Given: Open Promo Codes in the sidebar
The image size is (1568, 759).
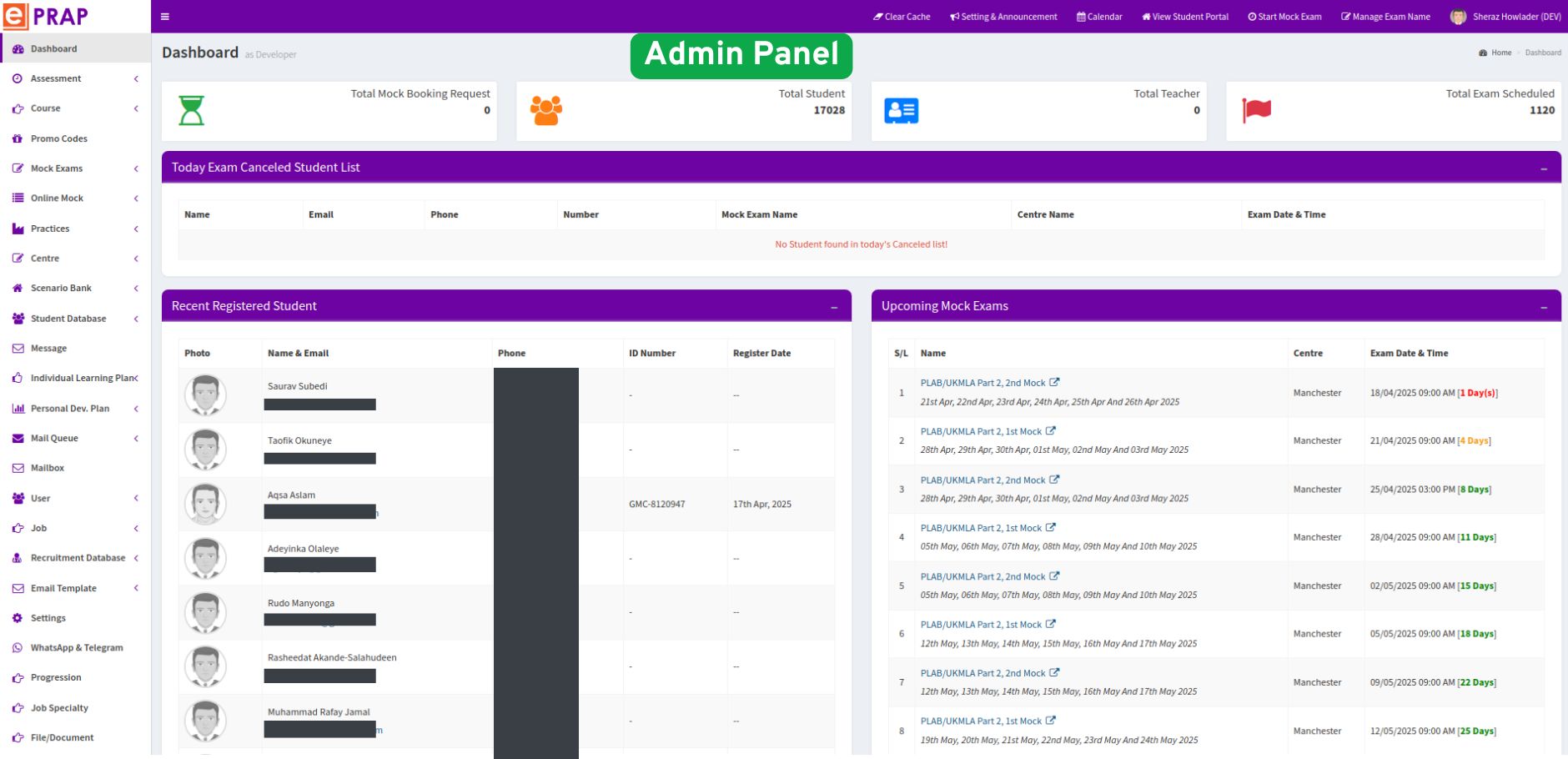Looking at the screenshot, I should click(58, 138).
